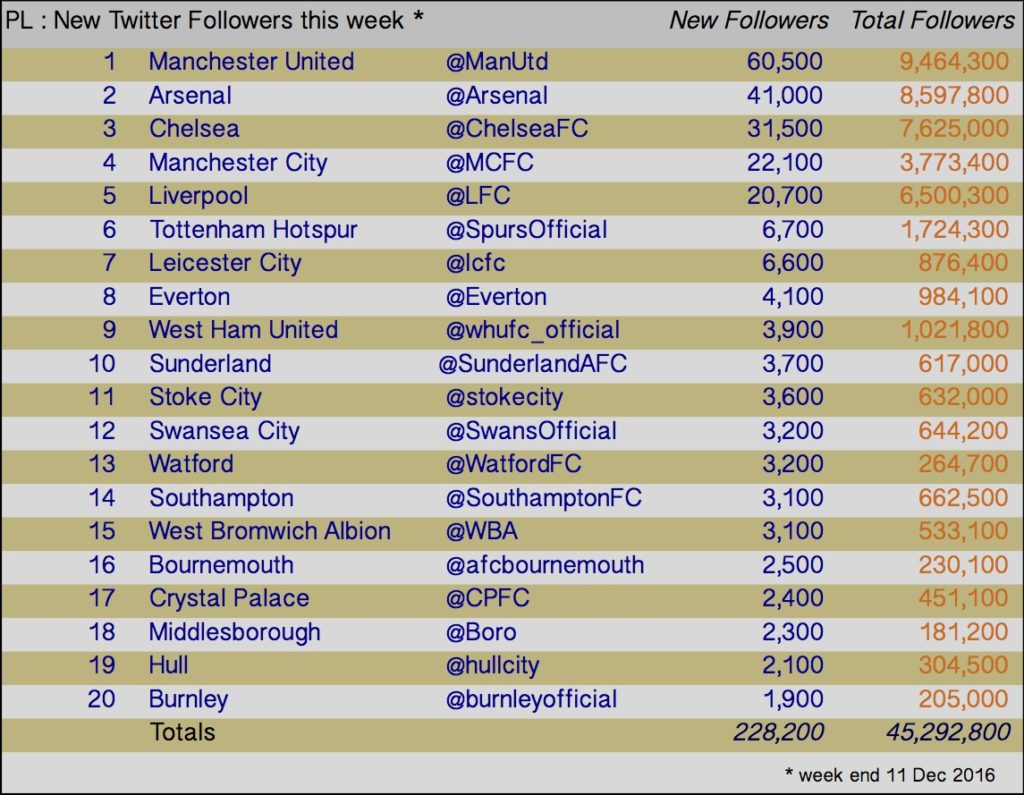
Task: Click the totals new followers value 228,200
Action: pos(778,733)
